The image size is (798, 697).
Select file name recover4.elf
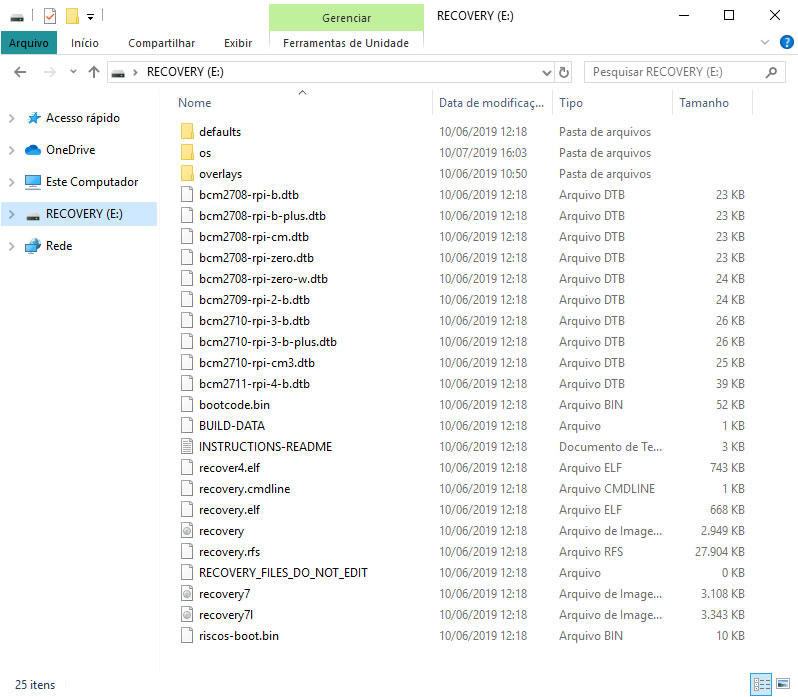pyautogui.click(x=230, y=468)
